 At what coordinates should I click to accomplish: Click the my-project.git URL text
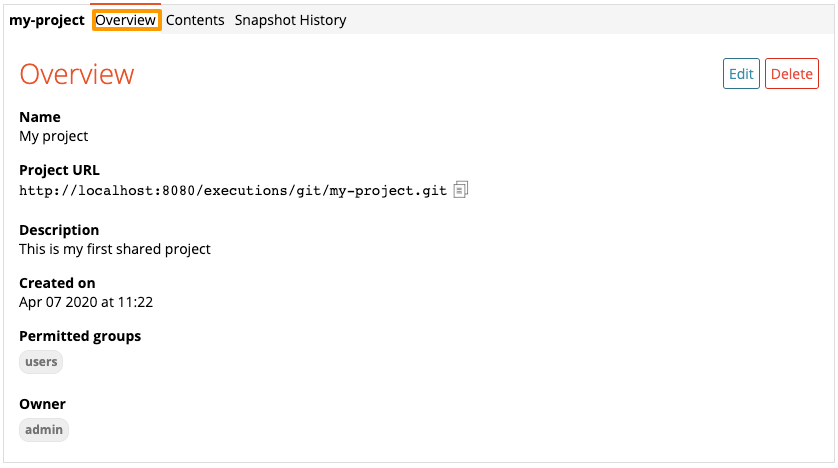[233, 191]
